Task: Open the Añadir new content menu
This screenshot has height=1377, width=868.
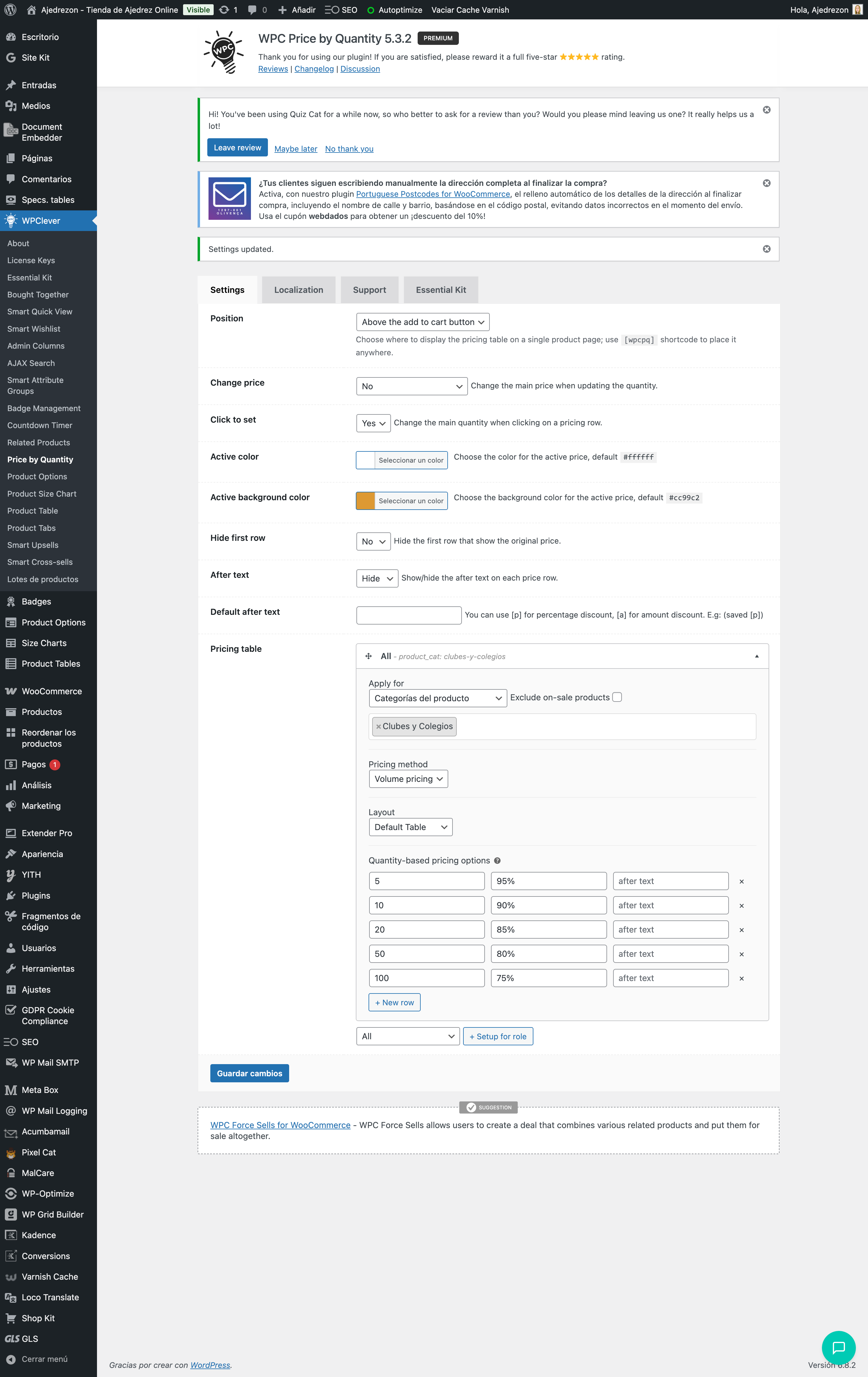Action: (297, 10)
